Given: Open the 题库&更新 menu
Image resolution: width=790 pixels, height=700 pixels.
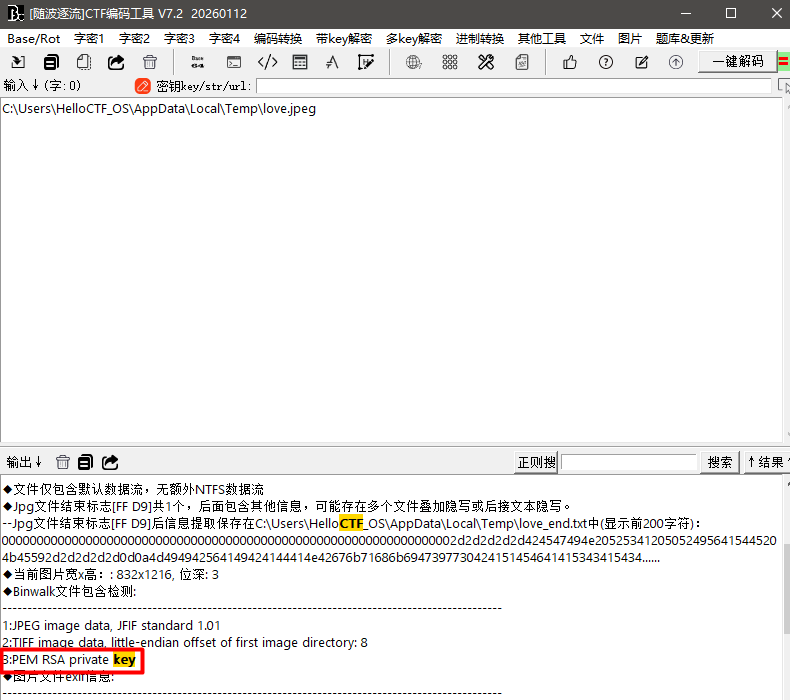Looking at the screenshot, I should point(685,38).
